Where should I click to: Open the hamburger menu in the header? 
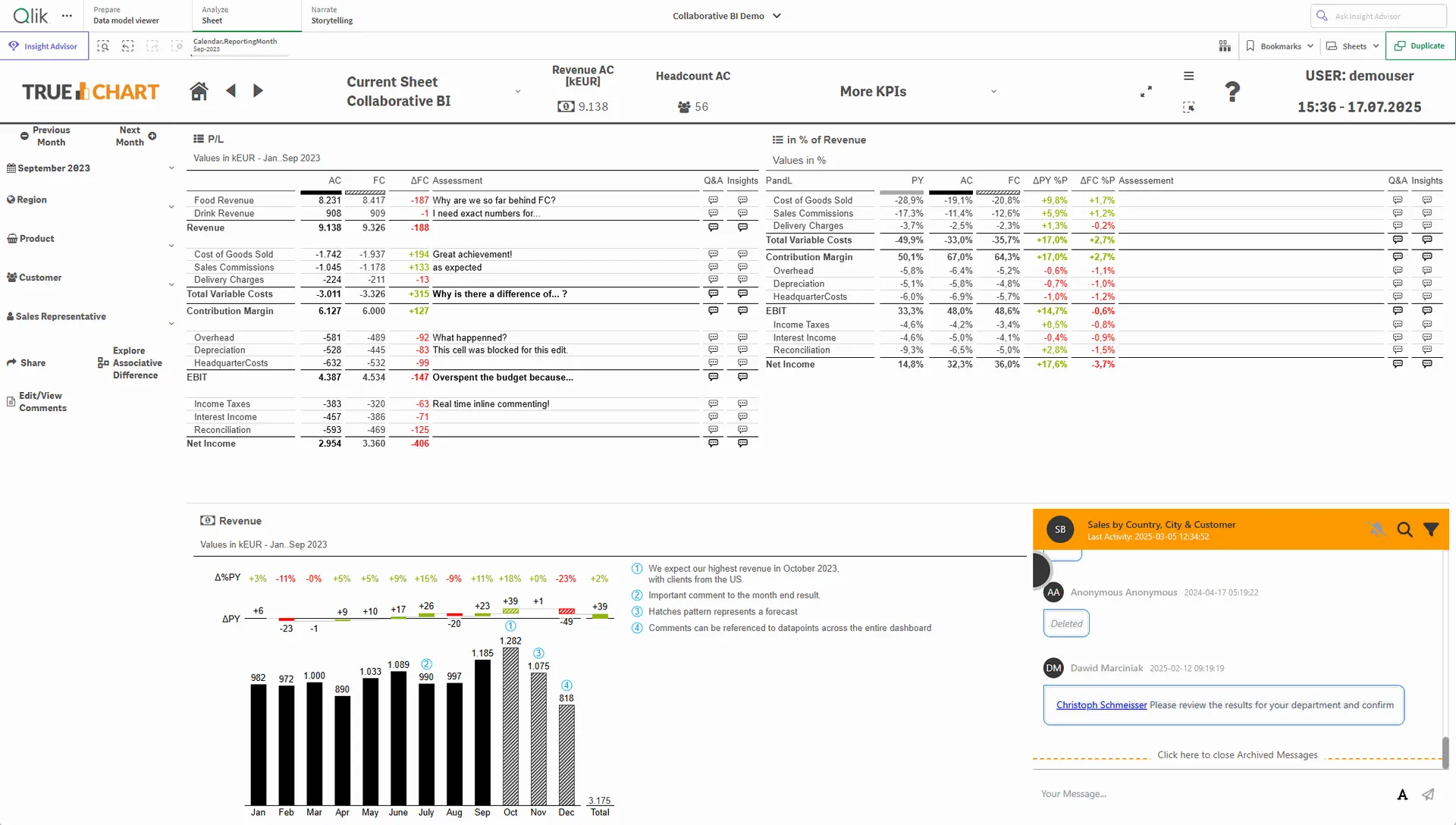[x=1188, y=76]
